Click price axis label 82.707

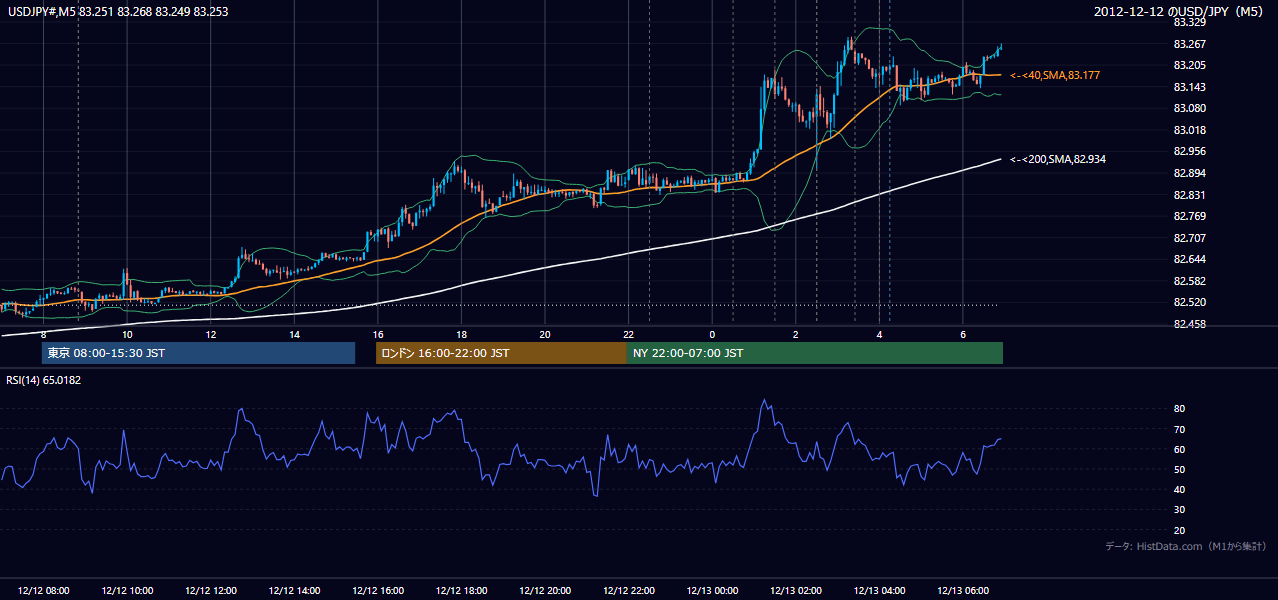tap(1188, 238)
